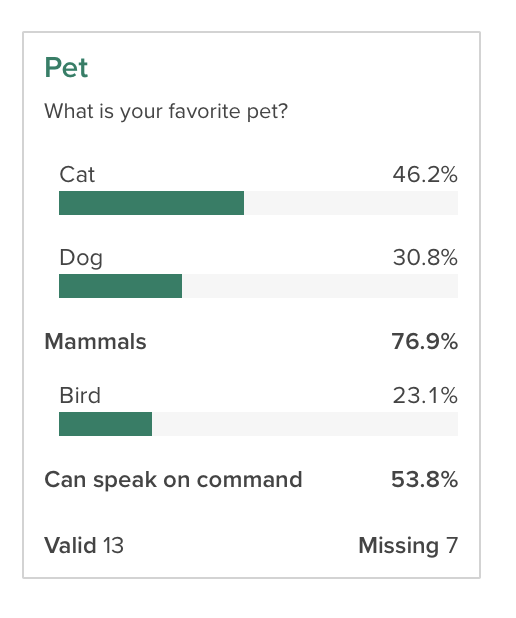Select the question text about favorite pet
The image size is (516, 618).
point(166,112)
